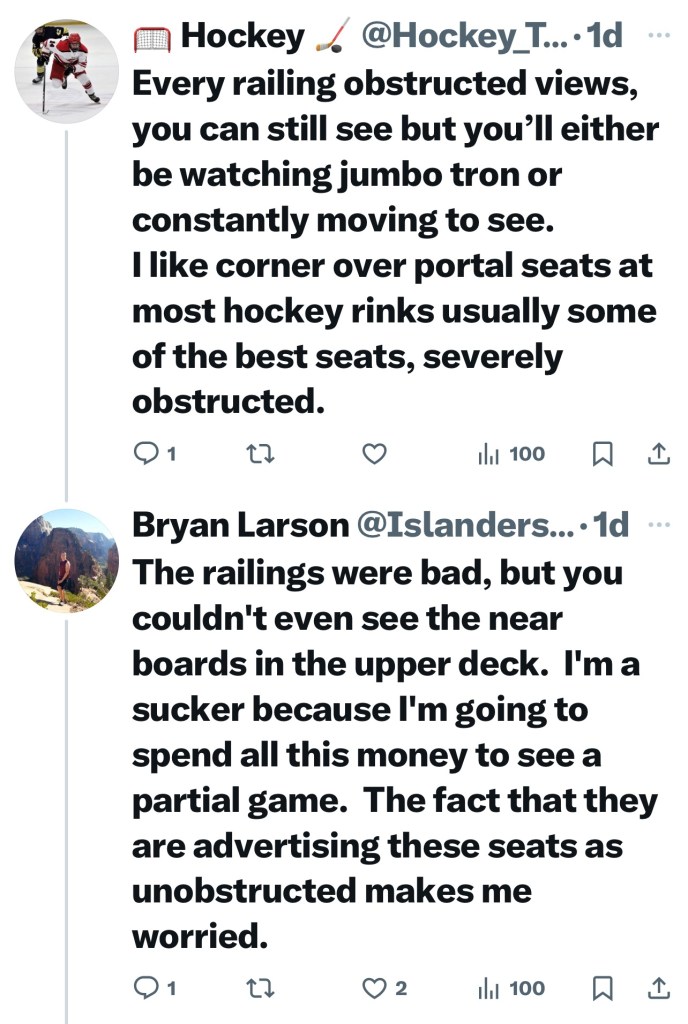
Task: Bookmark Bryan Larson's tweet
Action: click(x=603, y=988)
